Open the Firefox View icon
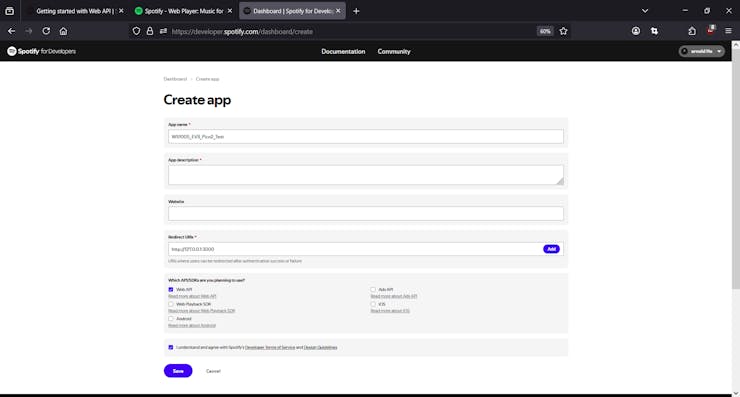This screenshot has height=397, width=740. coord(9,11)
